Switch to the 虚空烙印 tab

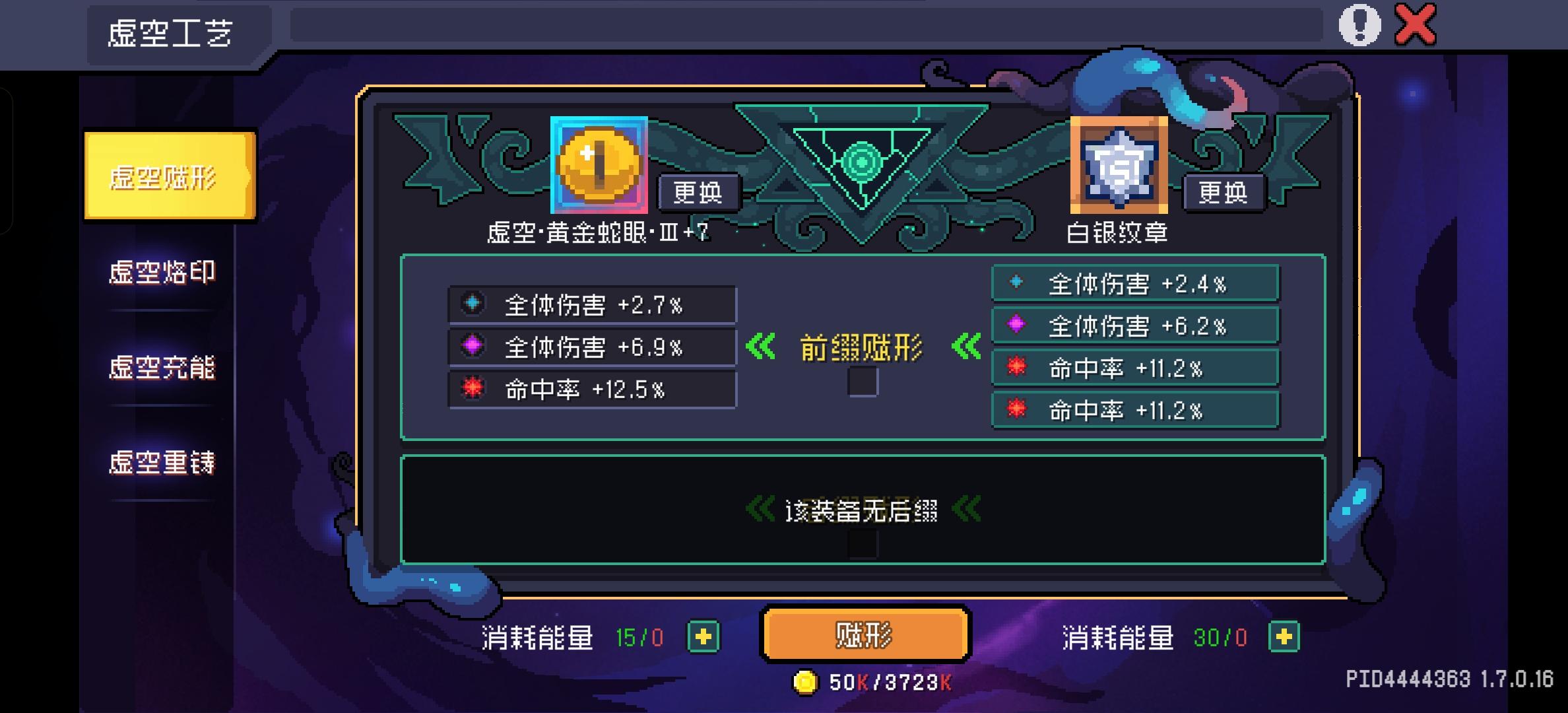point(162,272)
